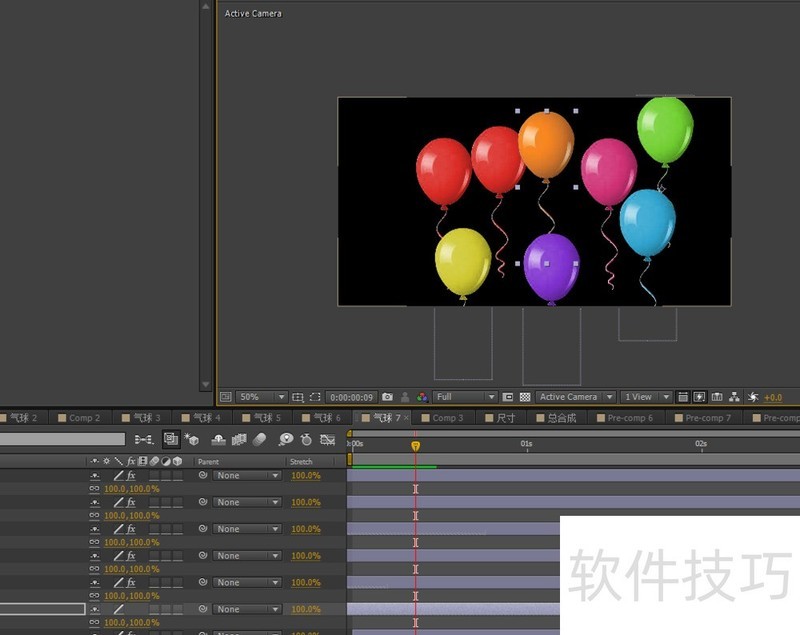Viewport: 800px width, 635px height.
Task: Open the Graph Editor icon
Action: click(327, 439)
